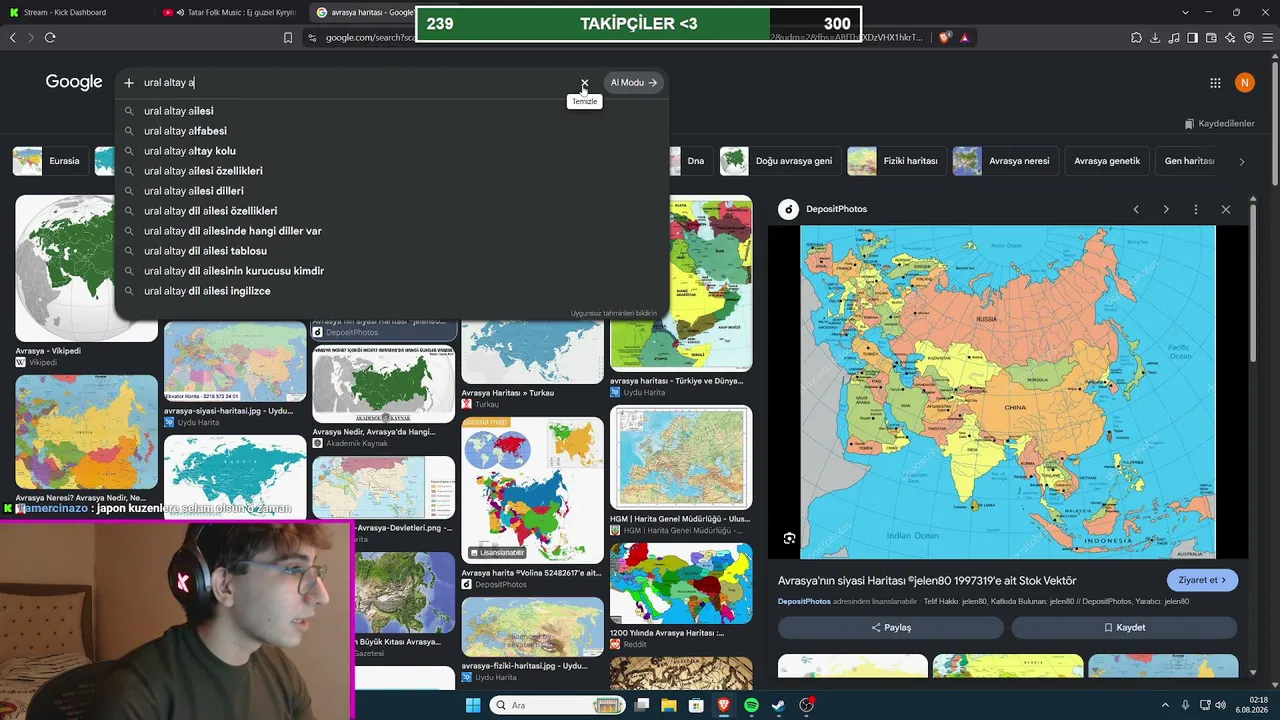The image size is (1280, 720).
Task: Show hidden system tray icons
Action: pyautogui.click(x=1166, y=706)
